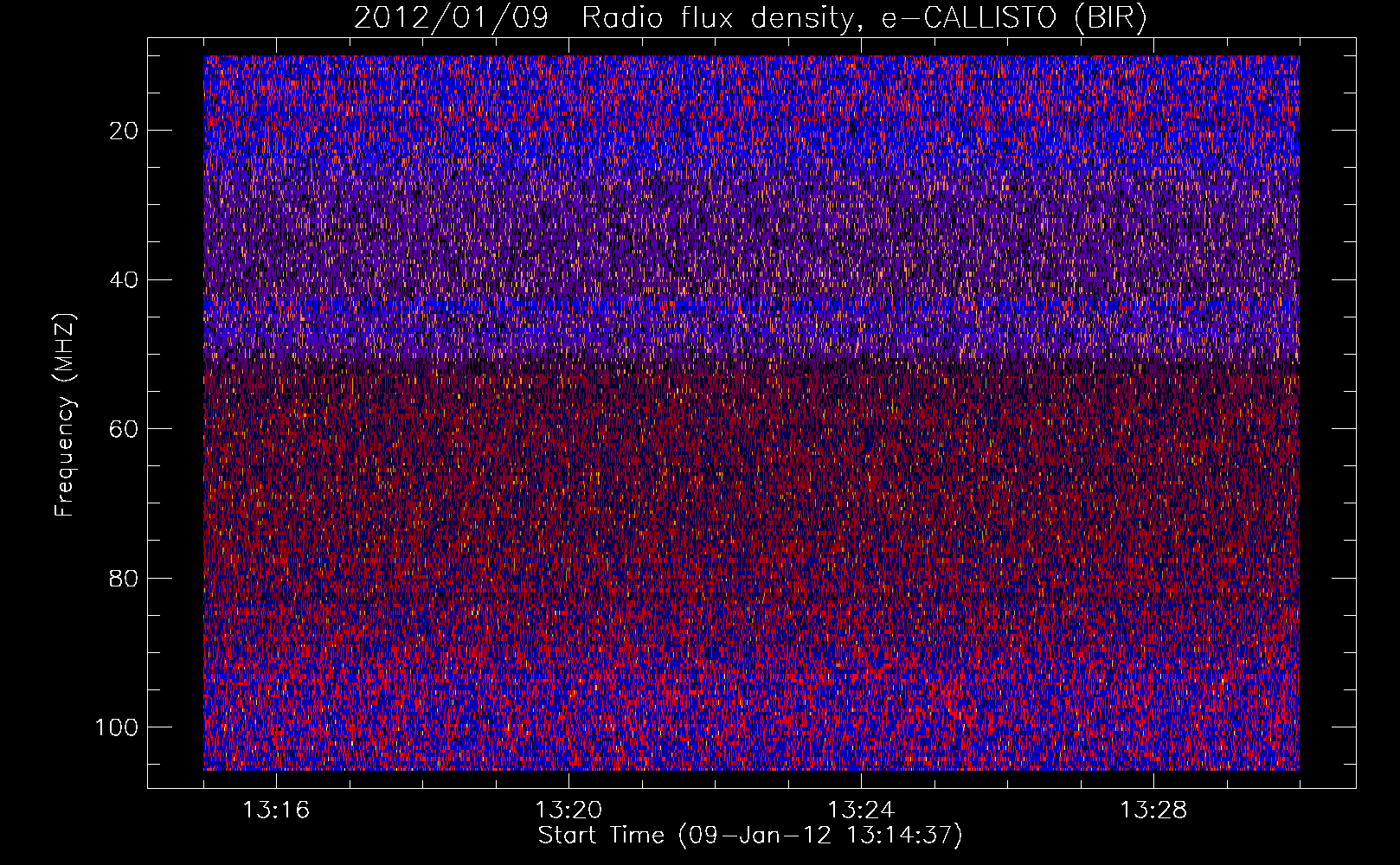Click the 13:24 time tick label

coord(861,811)
